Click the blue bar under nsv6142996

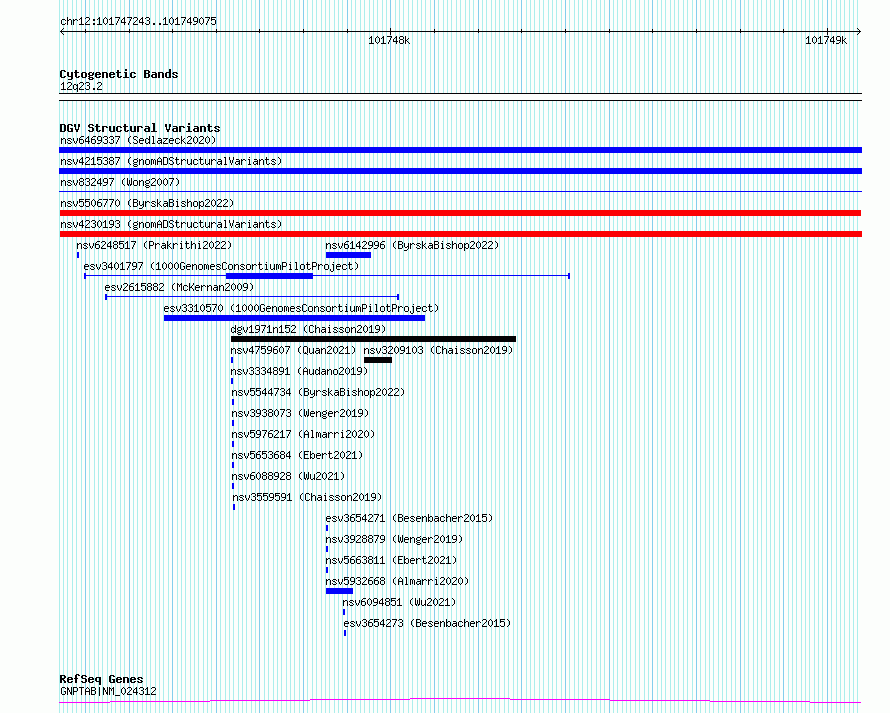click(348, 255)
